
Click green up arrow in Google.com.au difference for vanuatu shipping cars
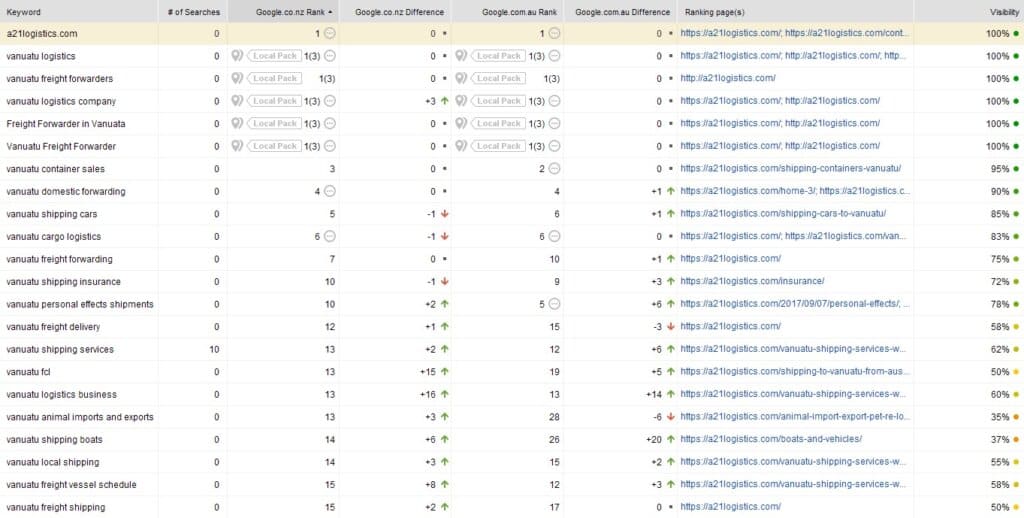point(671,214)
